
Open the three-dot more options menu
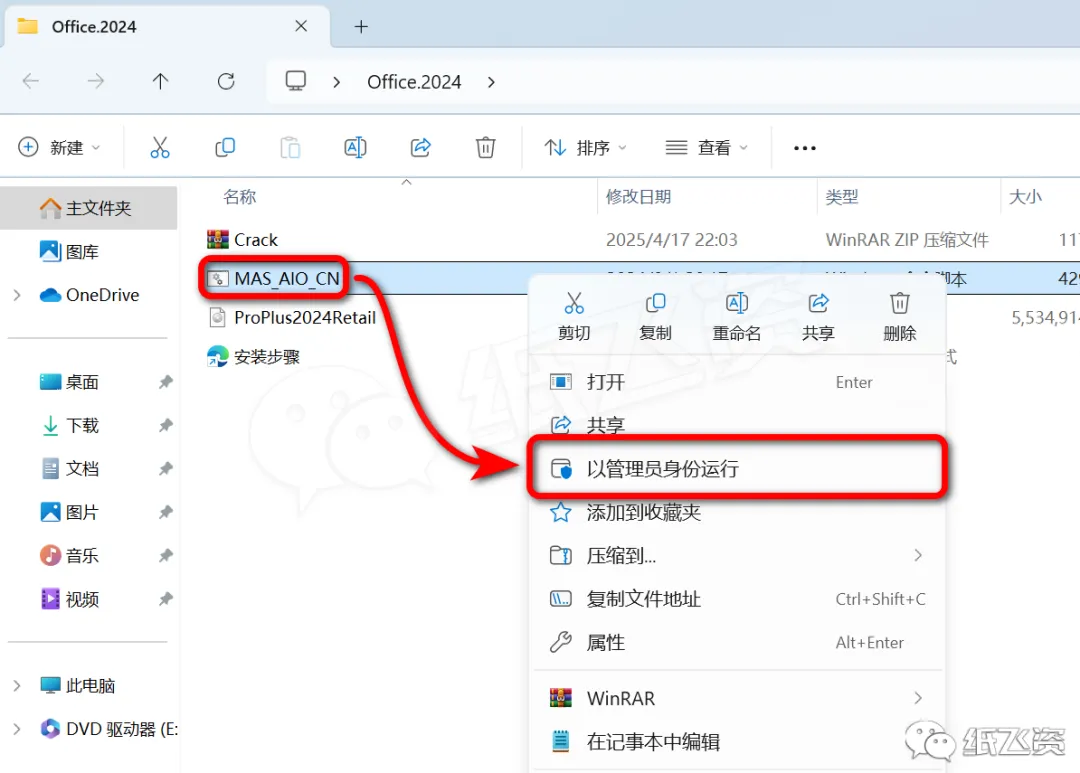(x=804, y=148)
